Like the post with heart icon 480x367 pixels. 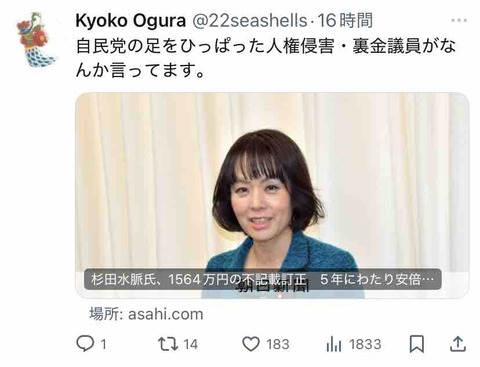tap(251, 344)
